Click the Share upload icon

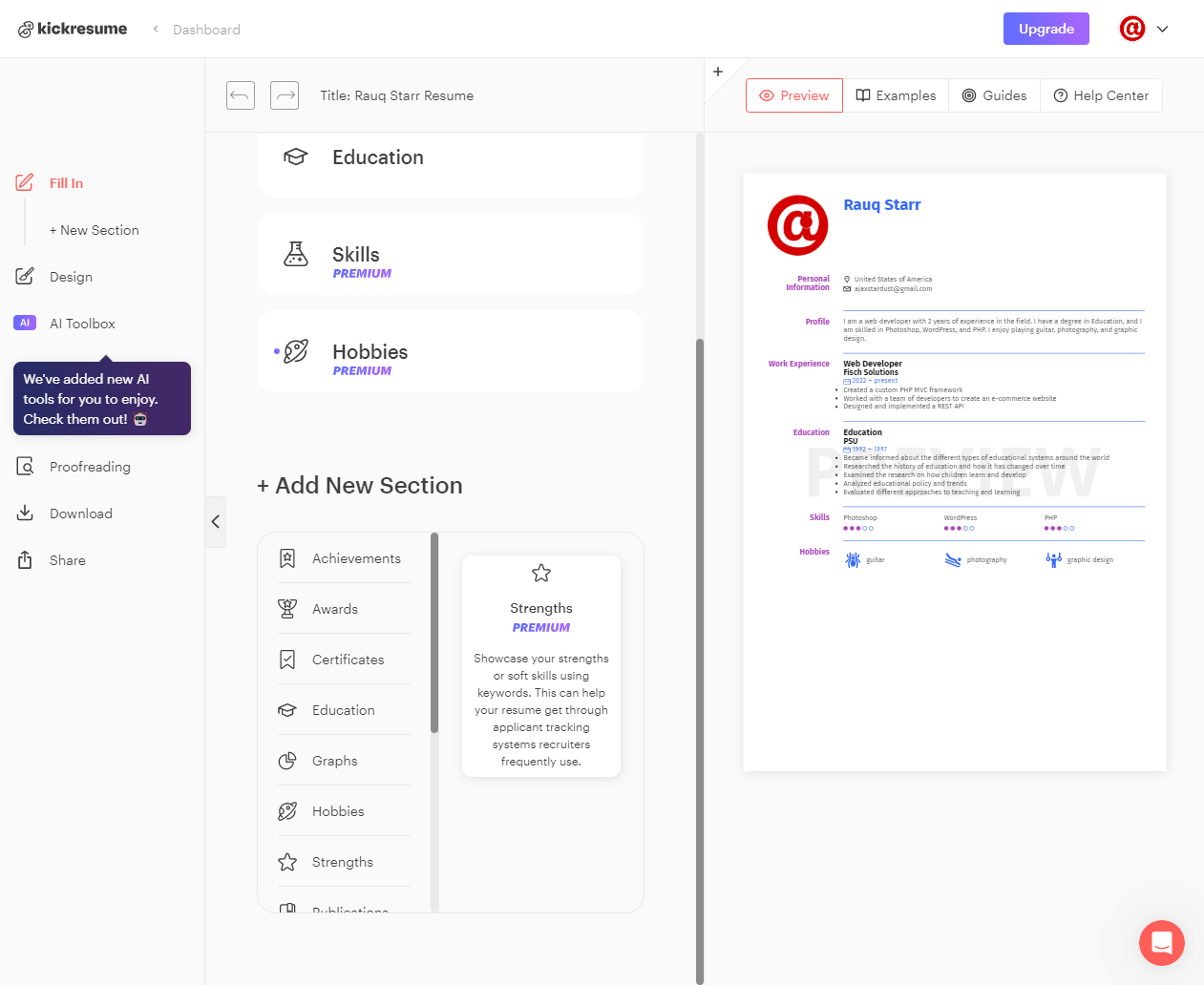point(25,559)
